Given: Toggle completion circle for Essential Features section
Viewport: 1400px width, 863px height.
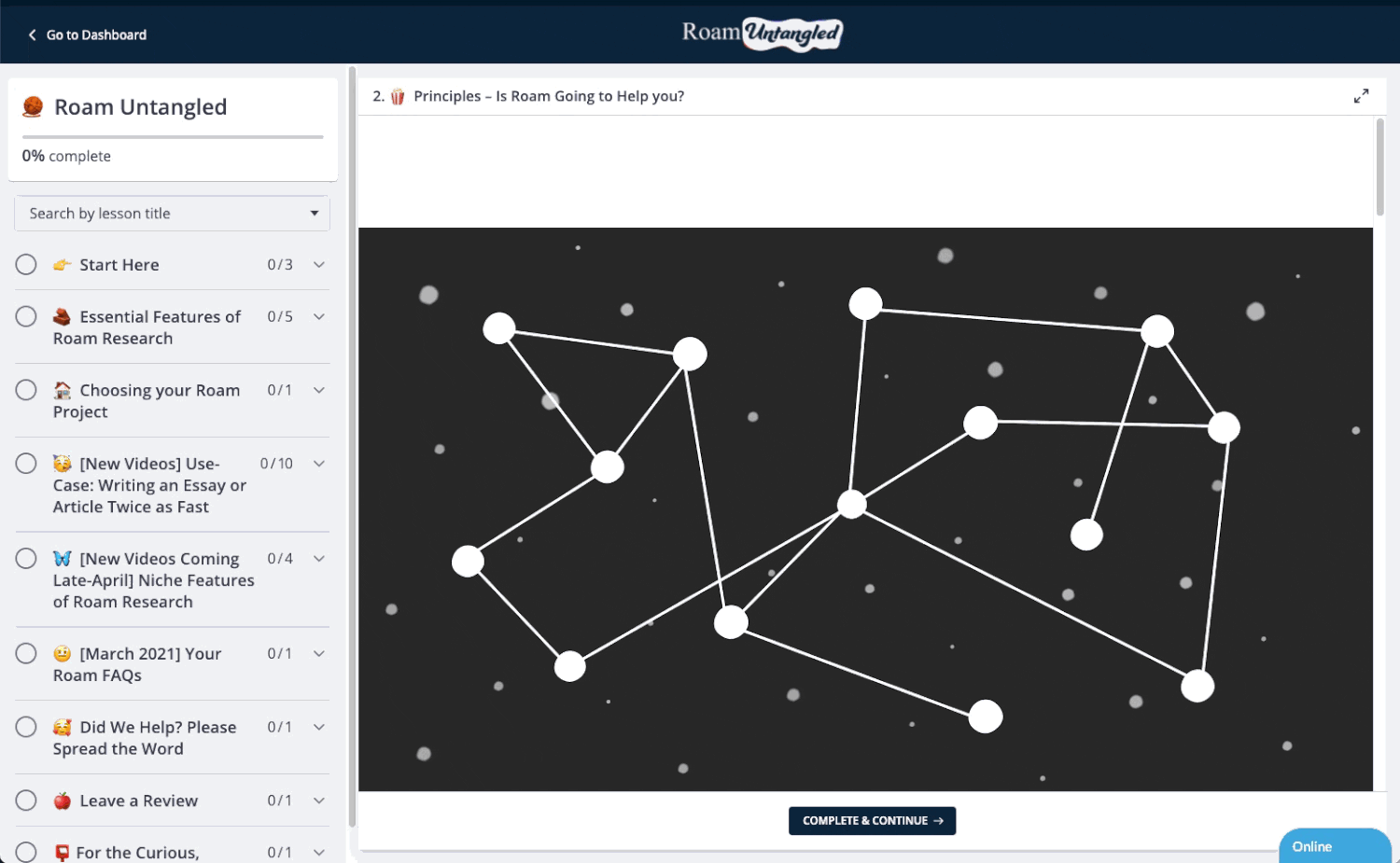Looking at the screenshot, I should (x=26, y=317).
